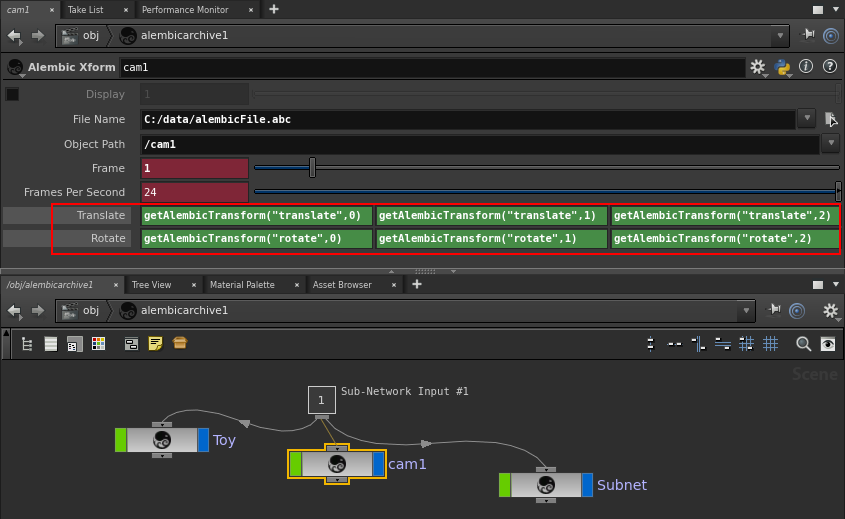The image size is (845, 519).
Task: Toggle network pane link circle icon
Action: [797, 311]
